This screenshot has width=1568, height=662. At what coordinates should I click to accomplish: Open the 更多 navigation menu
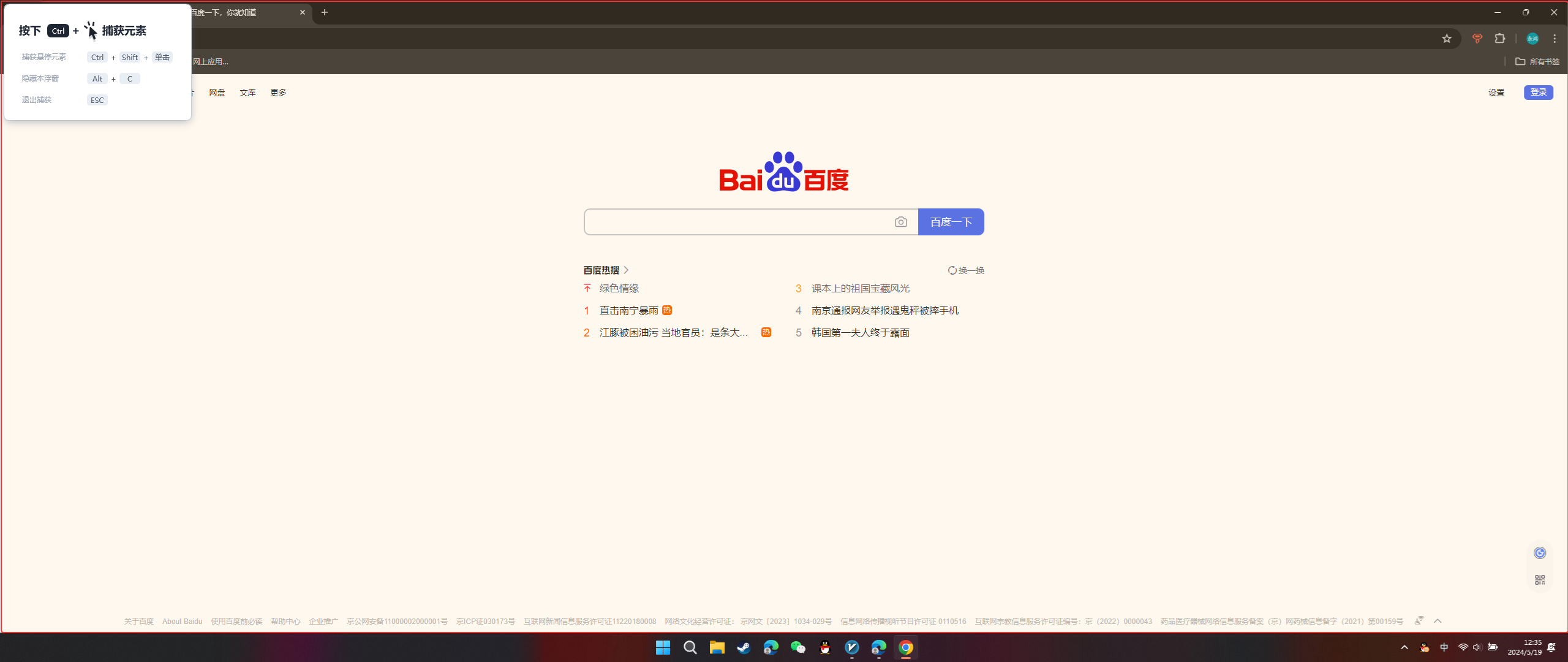tap(278, 93)
